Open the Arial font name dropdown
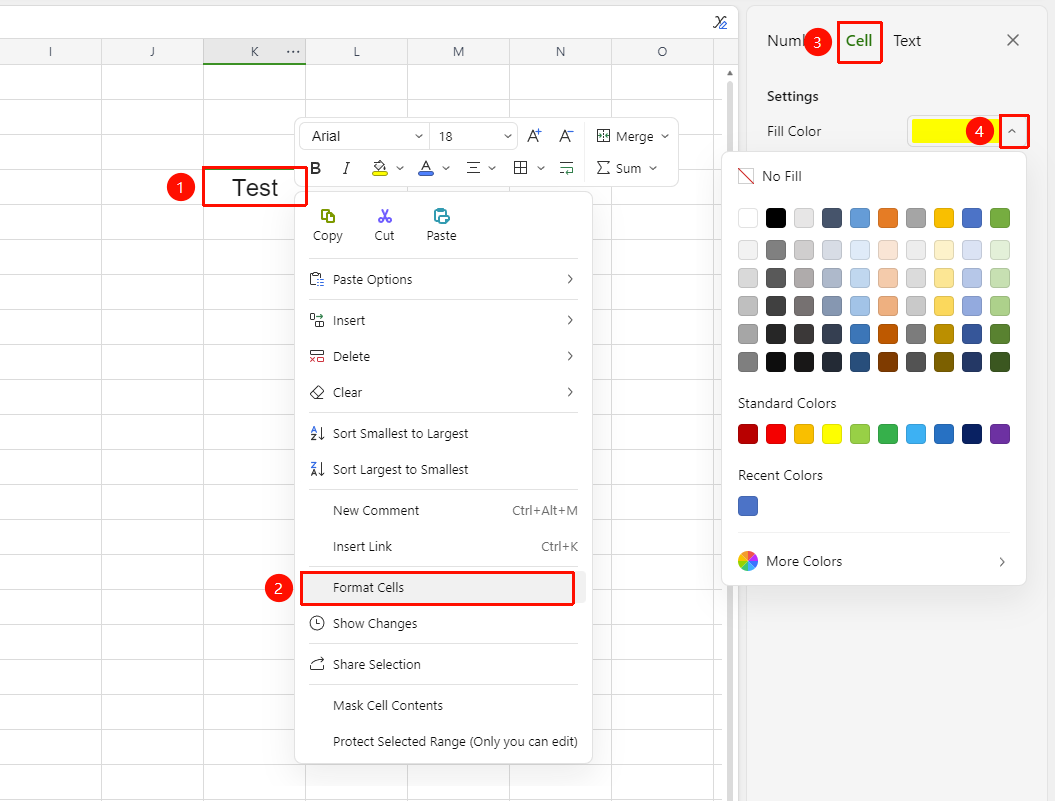The image size is (1055, 801). [x=364, y=136]
